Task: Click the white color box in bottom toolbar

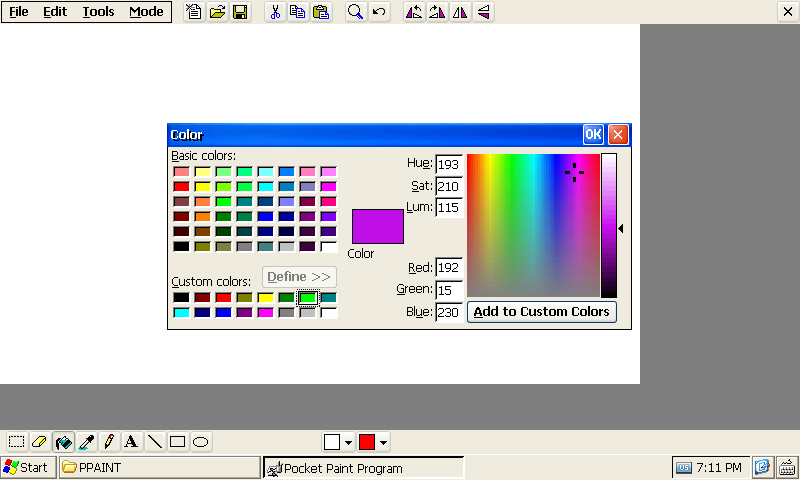Action: pos(332,442)
